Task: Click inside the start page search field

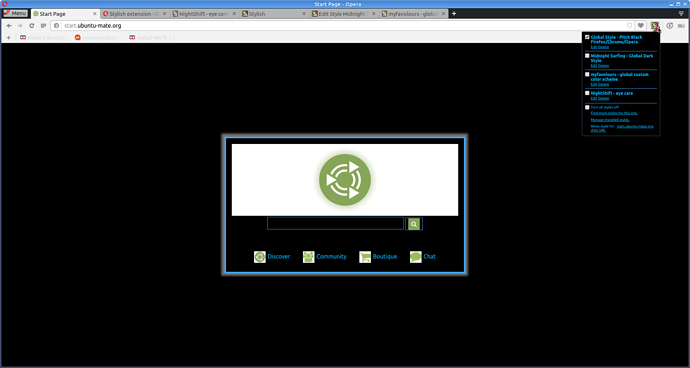Action: pos(335,224)
